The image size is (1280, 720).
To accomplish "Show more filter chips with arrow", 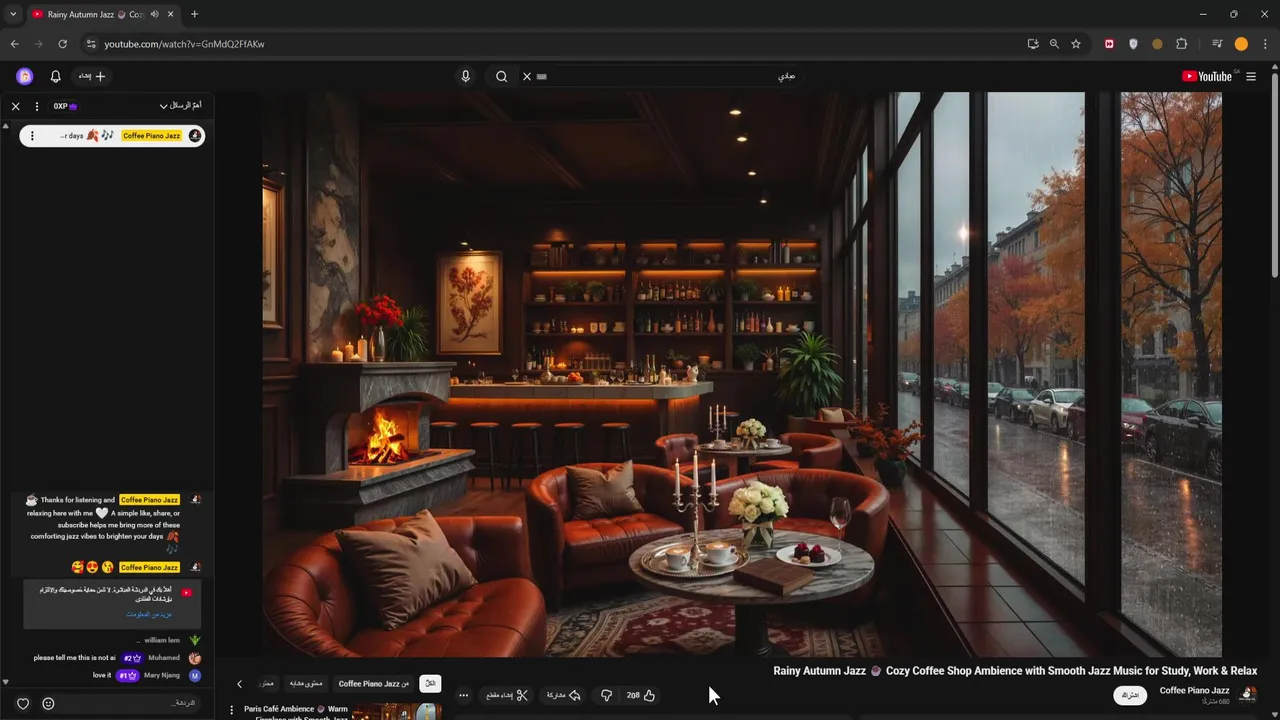I will (239, 684).
